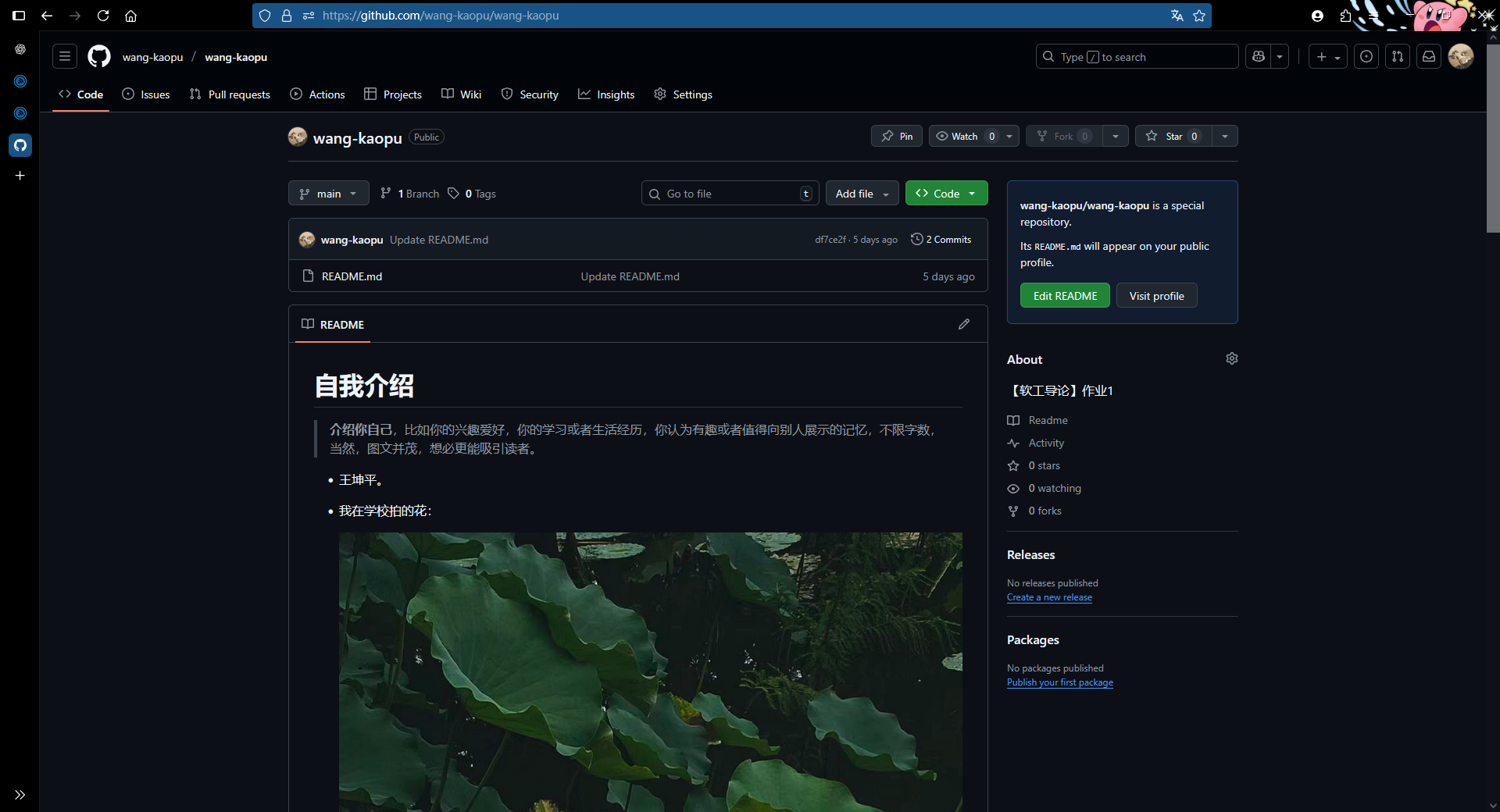Open the ChatGPT tab in the sidebar
The height and width of the screenshot is (812, 1500).
coord(20,49)
